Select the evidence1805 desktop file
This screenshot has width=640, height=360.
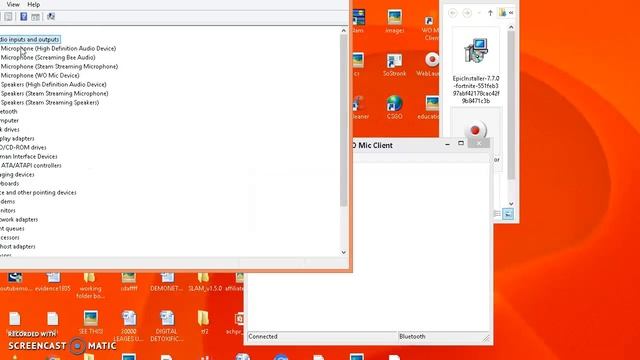(53, 282)
